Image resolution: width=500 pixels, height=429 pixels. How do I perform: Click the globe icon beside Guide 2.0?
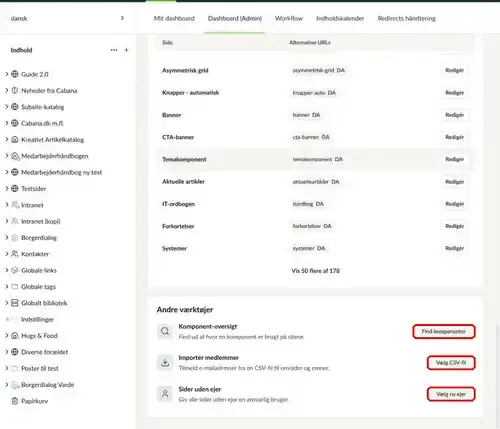[15, 74]
